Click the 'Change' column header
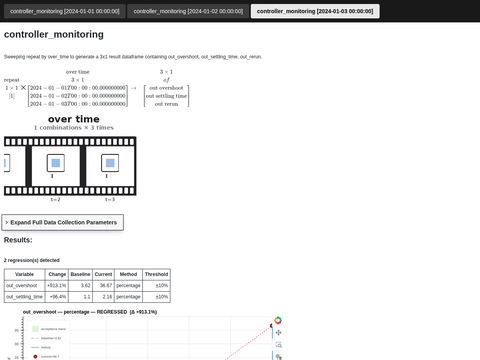480x360 pixels. click(57, 274)
